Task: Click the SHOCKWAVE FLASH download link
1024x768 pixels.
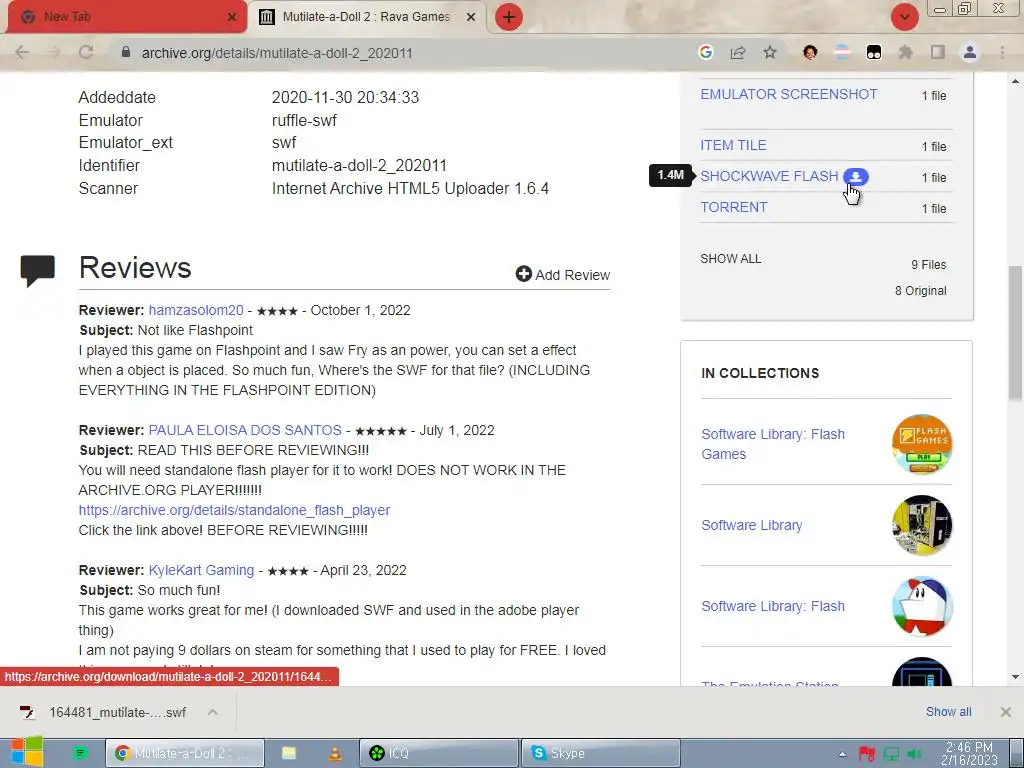Action: point(769,176)
